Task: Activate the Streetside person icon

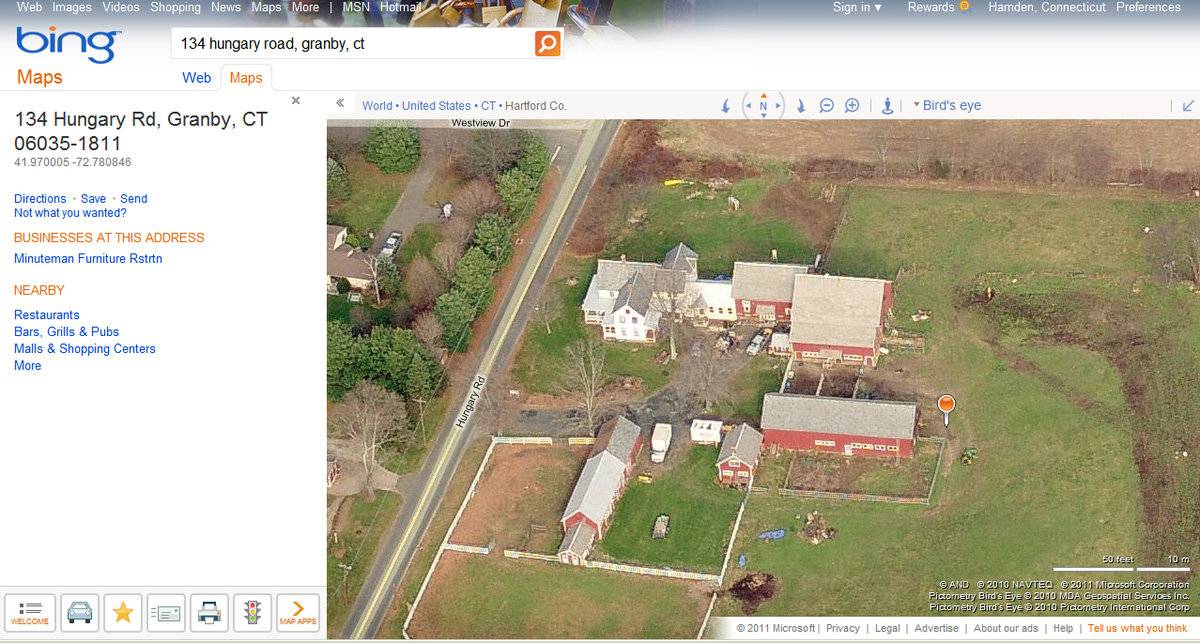Action: pyautogui.click(x=887, y=105)
